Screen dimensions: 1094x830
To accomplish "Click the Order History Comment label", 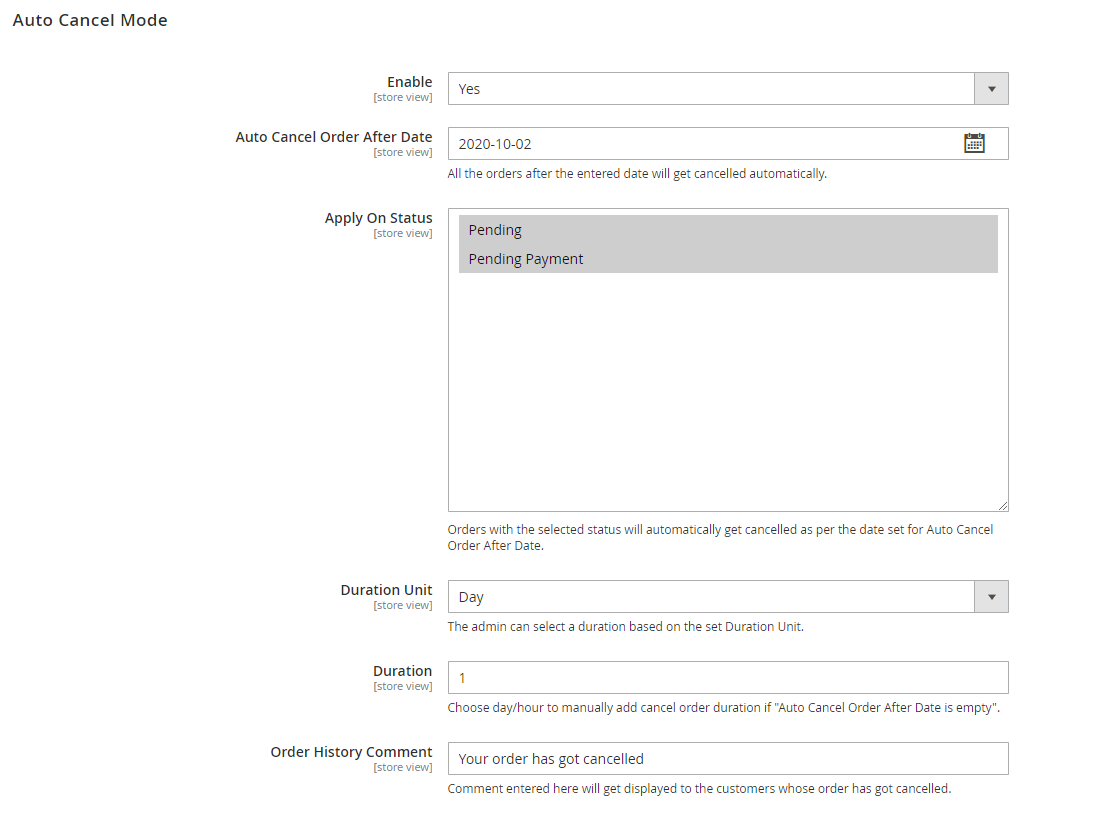I will click(351, 752).
